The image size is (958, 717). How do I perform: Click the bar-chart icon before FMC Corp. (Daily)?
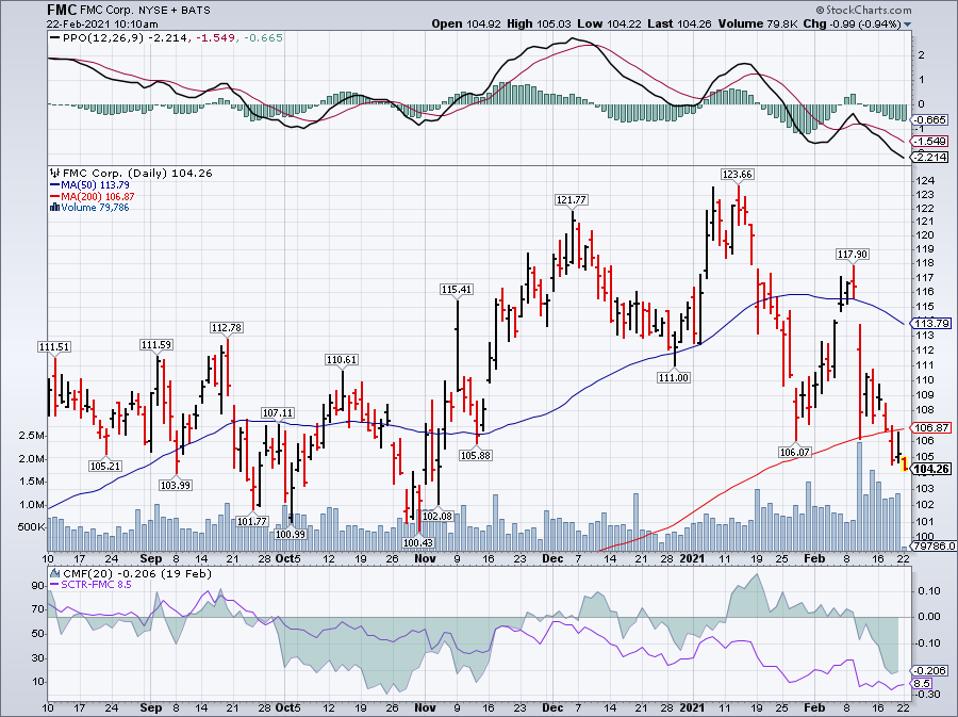click(x=55, y=173)
